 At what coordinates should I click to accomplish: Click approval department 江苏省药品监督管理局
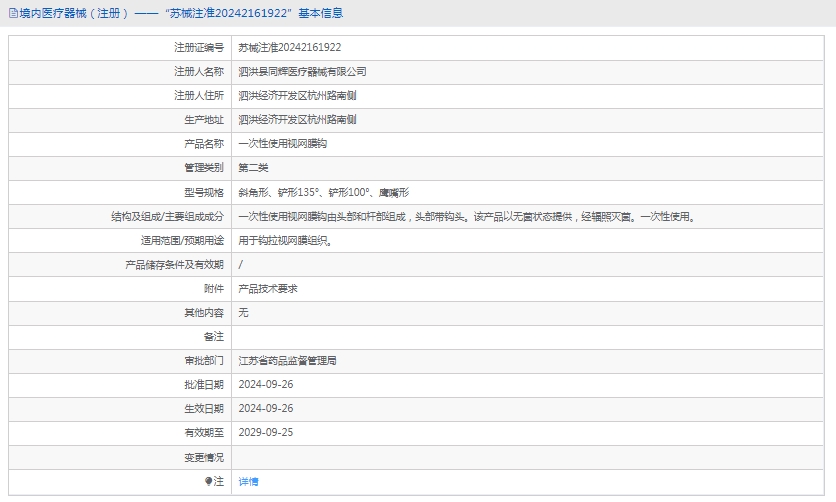click(287, 360)
